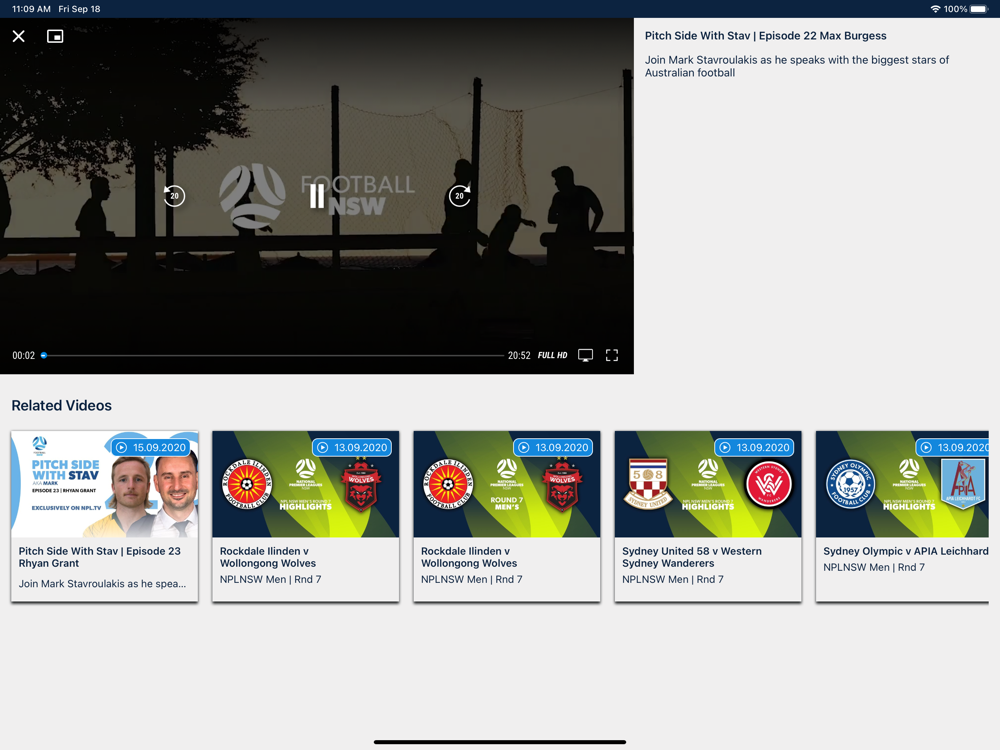Rewind the video 20 seconds

click(x=174, y=196)
